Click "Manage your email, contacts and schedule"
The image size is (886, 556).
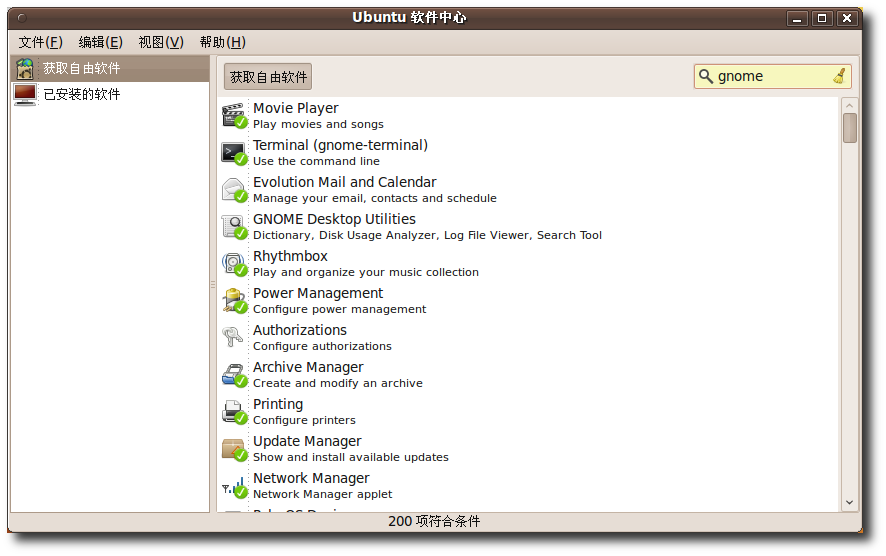tap(375, 198)
